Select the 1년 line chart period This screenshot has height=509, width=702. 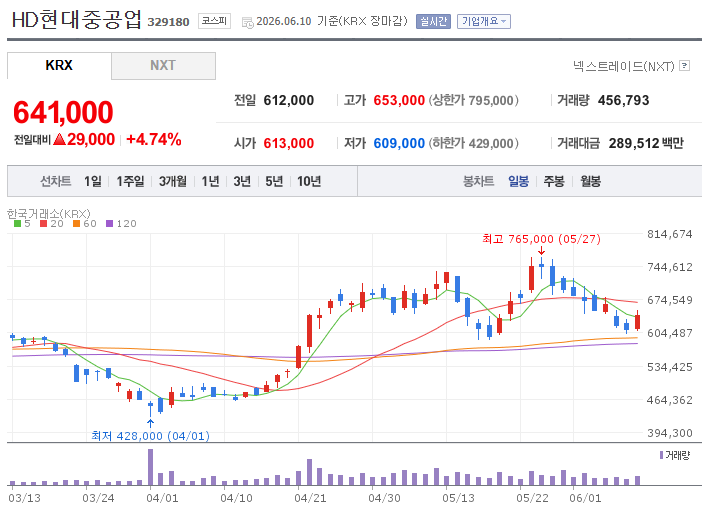click(210, 181)
